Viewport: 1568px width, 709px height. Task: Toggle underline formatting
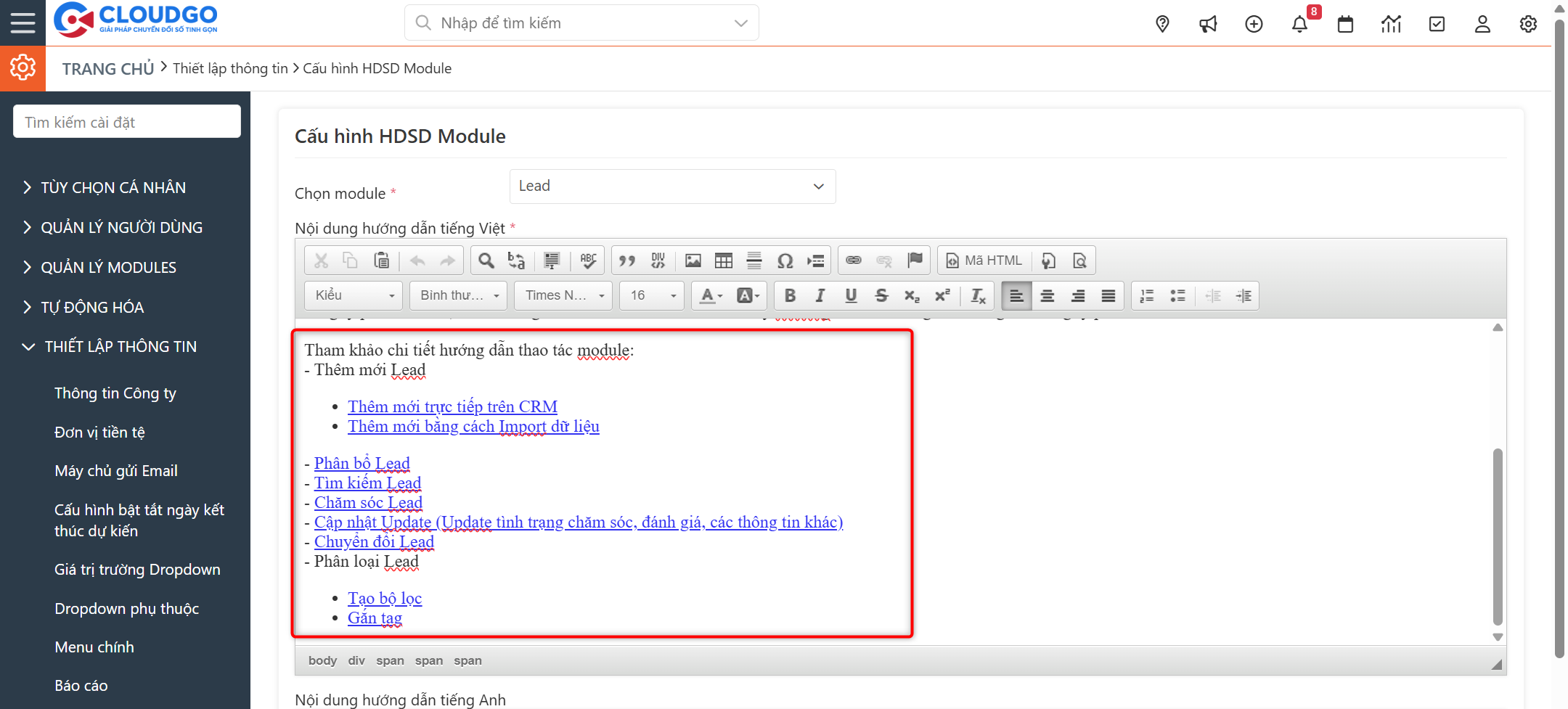pyautogui.click(x=850, y=295)
